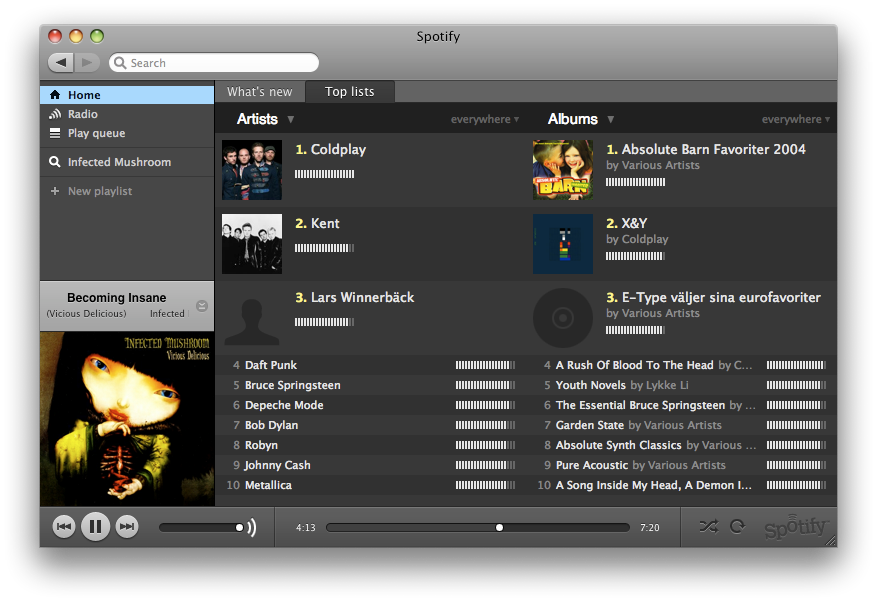Go forward with the right arrow button
Viewport: 877px width, 602px height.
click(x=87, y=63)
